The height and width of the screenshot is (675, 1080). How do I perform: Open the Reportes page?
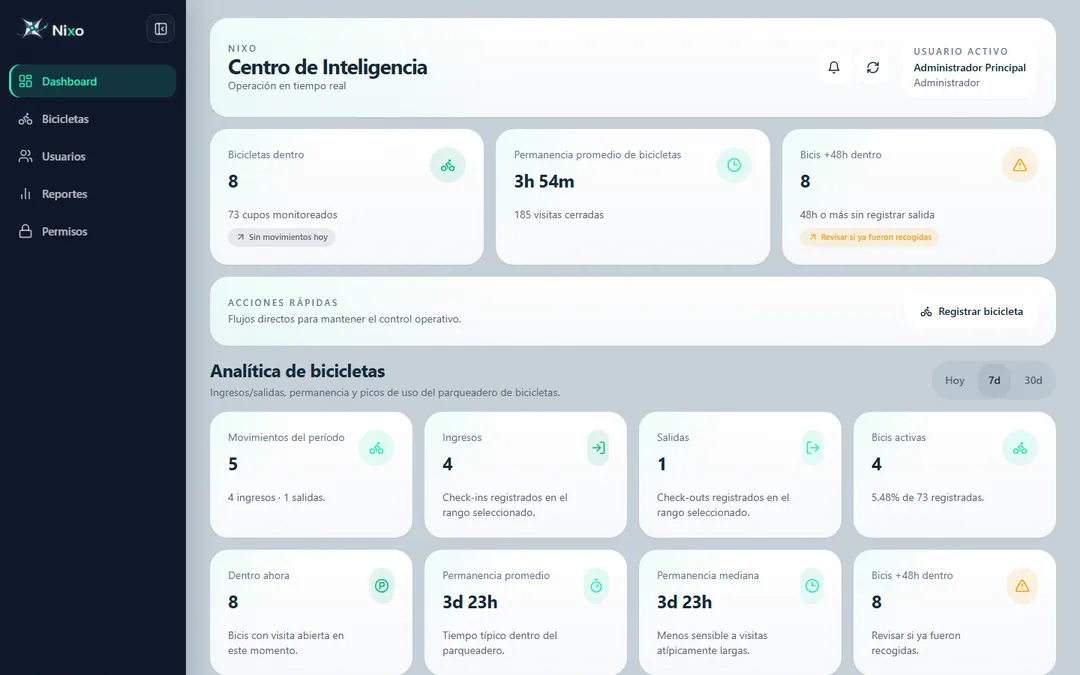pos(92,194)
